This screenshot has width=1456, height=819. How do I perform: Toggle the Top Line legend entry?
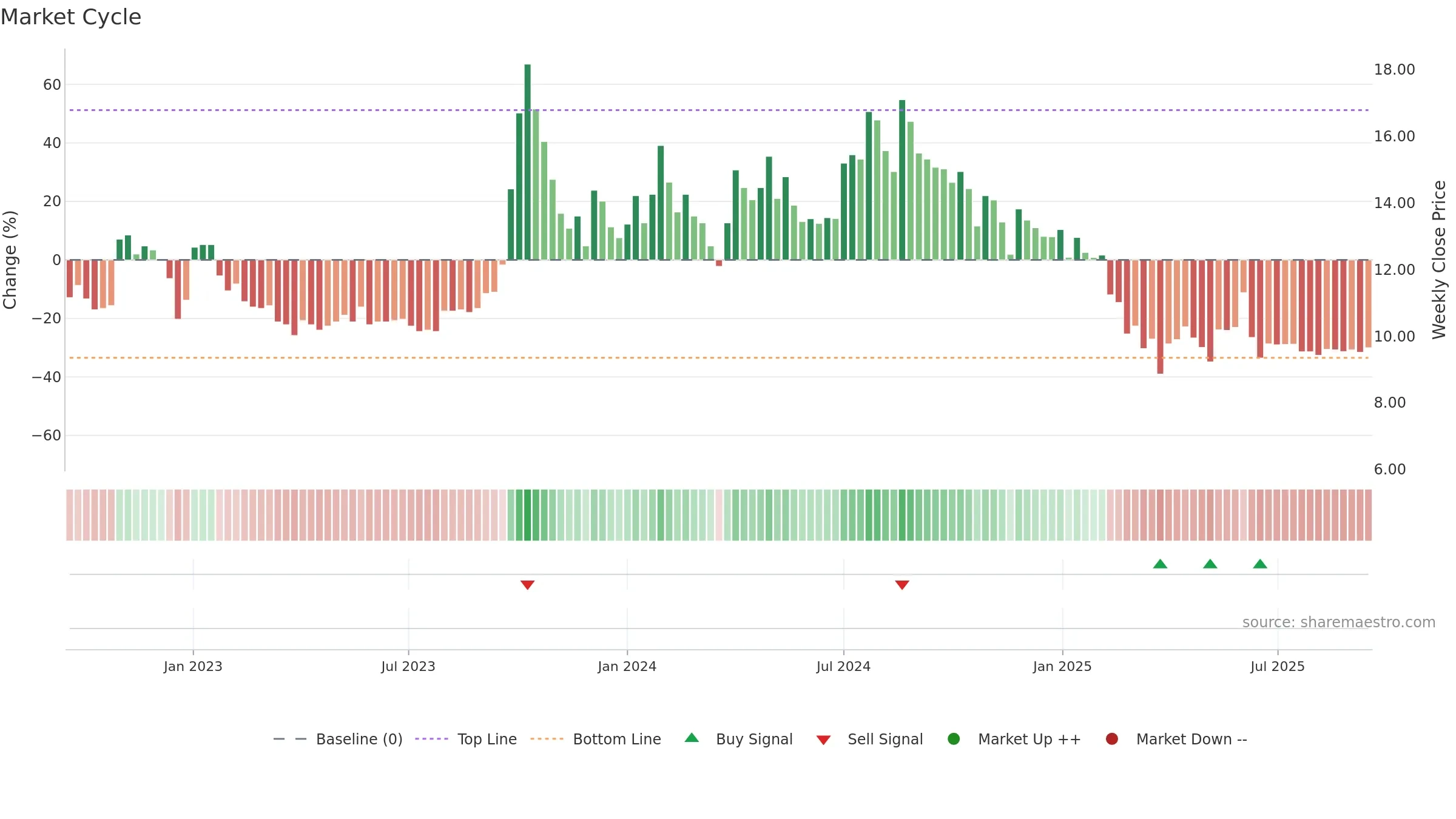click(x=466, y=739)
